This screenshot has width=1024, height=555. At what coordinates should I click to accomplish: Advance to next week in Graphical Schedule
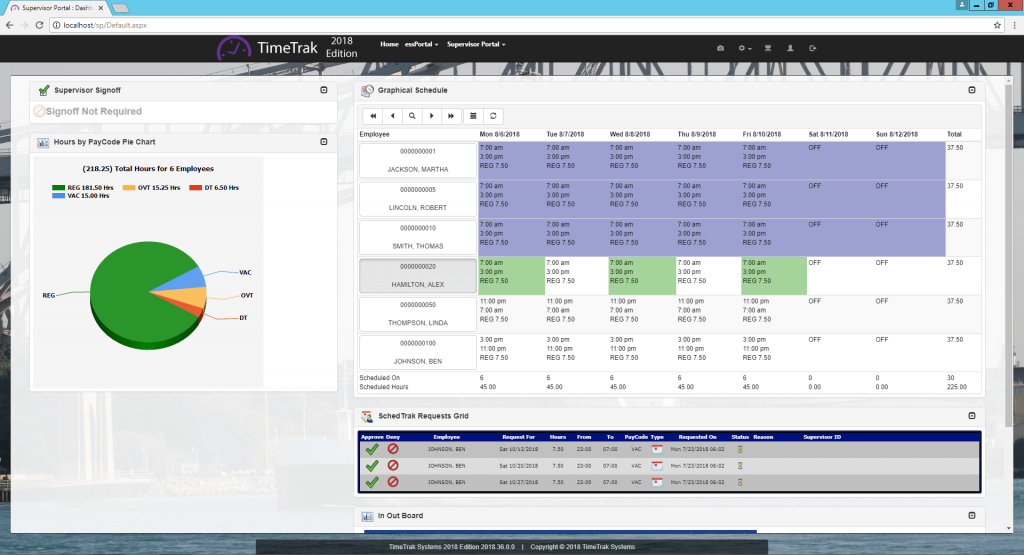coord(432,116)
